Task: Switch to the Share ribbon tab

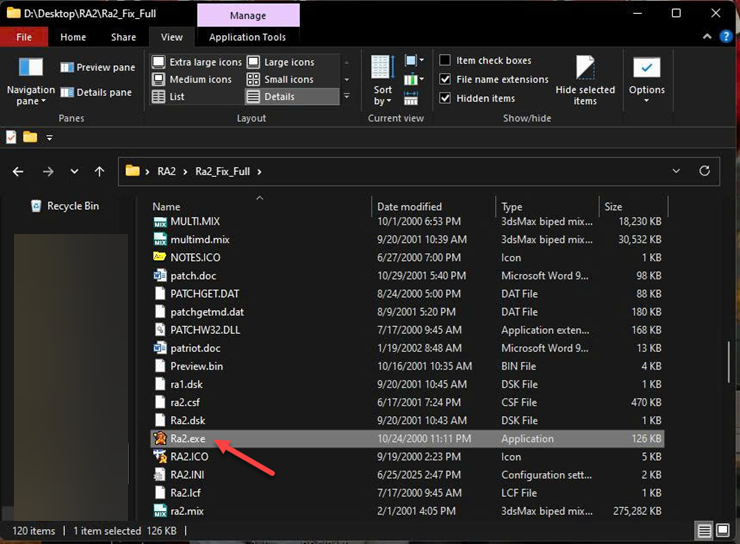Action: point(124,37)
